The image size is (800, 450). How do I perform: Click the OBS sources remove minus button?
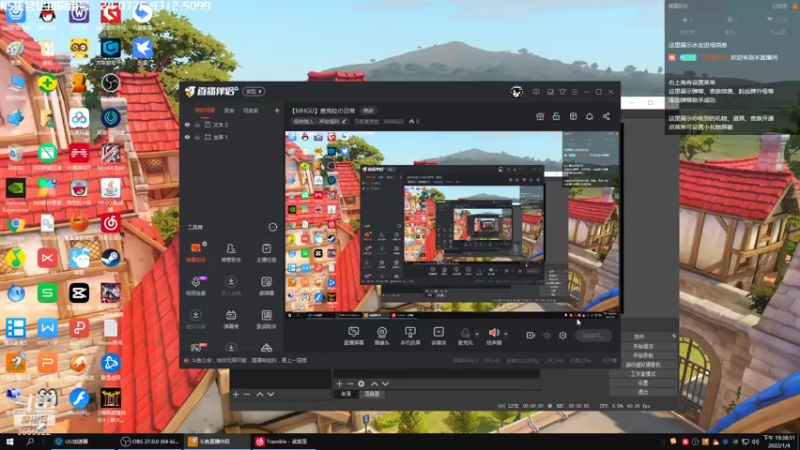click(x=350, y=384)
